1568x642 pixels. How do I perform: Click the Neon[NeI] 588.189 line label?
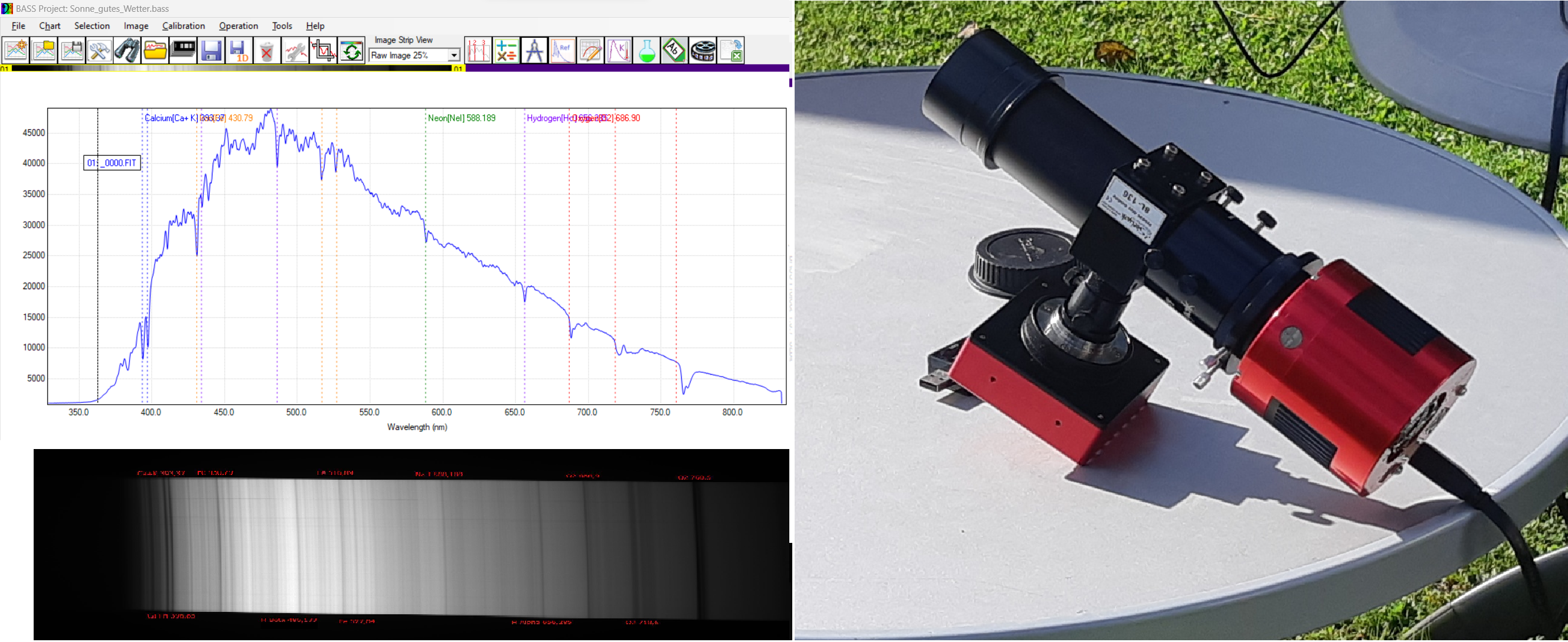click(462, 118)
